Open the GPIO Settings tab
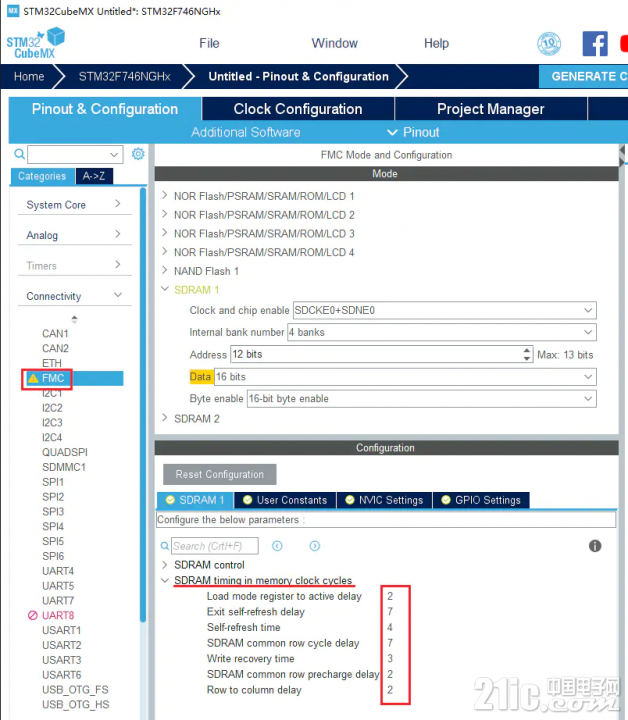 pos(481,500)
